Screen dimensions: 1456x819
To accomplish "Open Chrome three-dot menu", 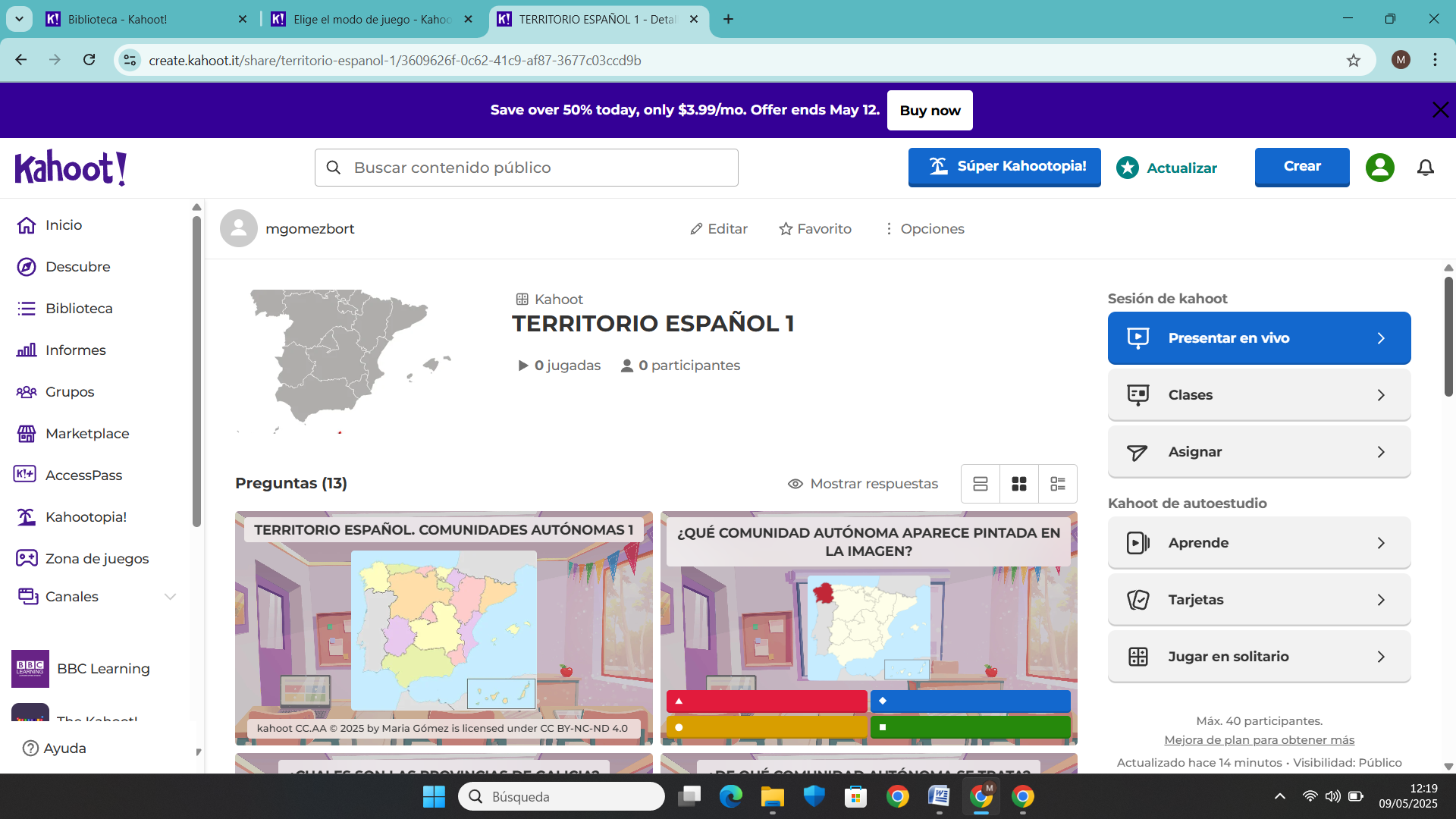I will (x=1435, y=60).
